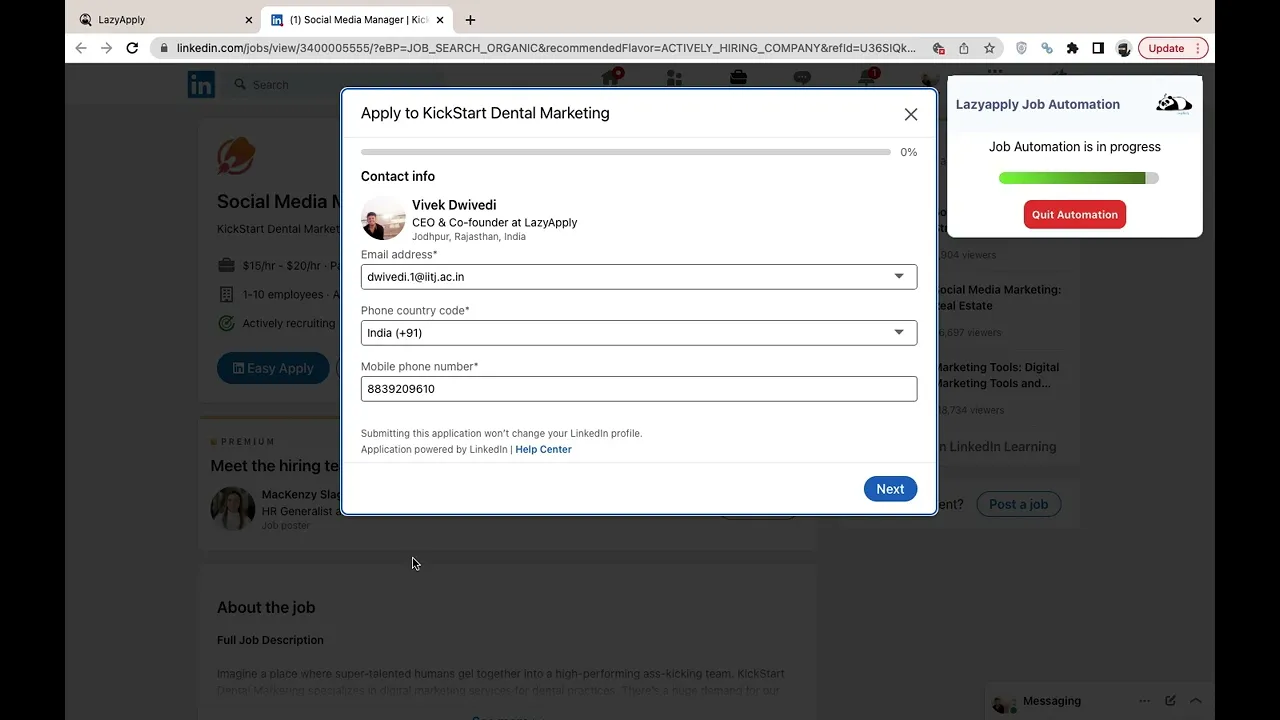
Task: Open Messaging options three-dot menu
Action: pyautogui.click(x=1144, y=701)
